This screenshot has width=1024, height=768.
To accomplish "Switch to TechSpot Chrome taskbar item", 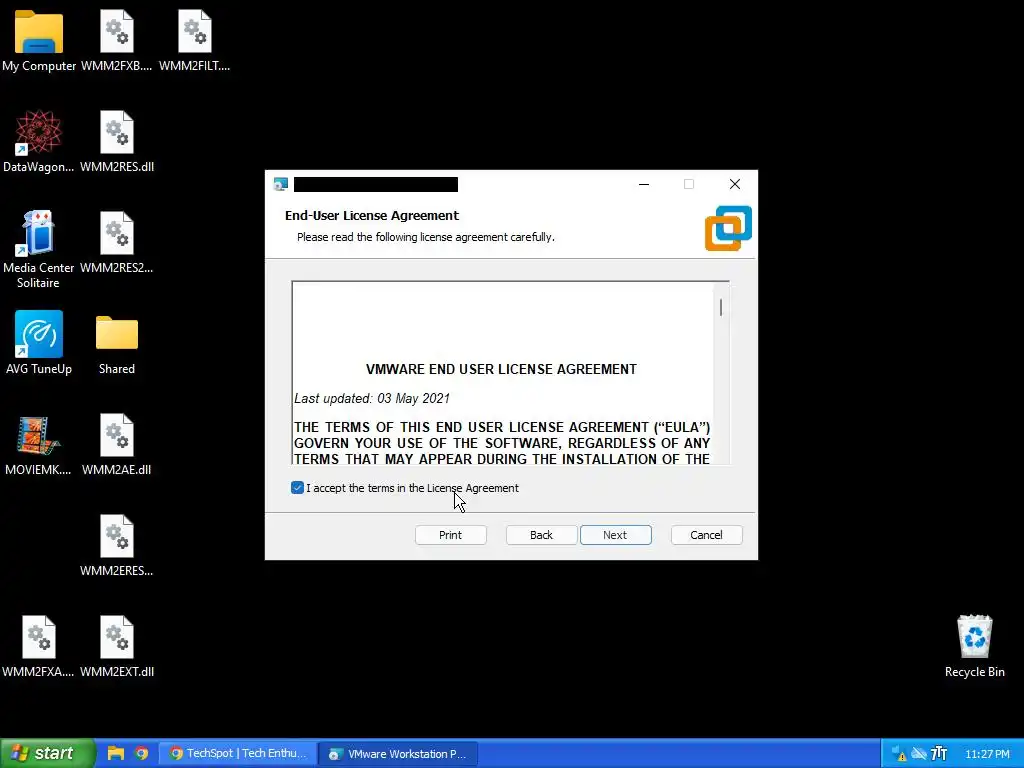I will pos(238,753).
